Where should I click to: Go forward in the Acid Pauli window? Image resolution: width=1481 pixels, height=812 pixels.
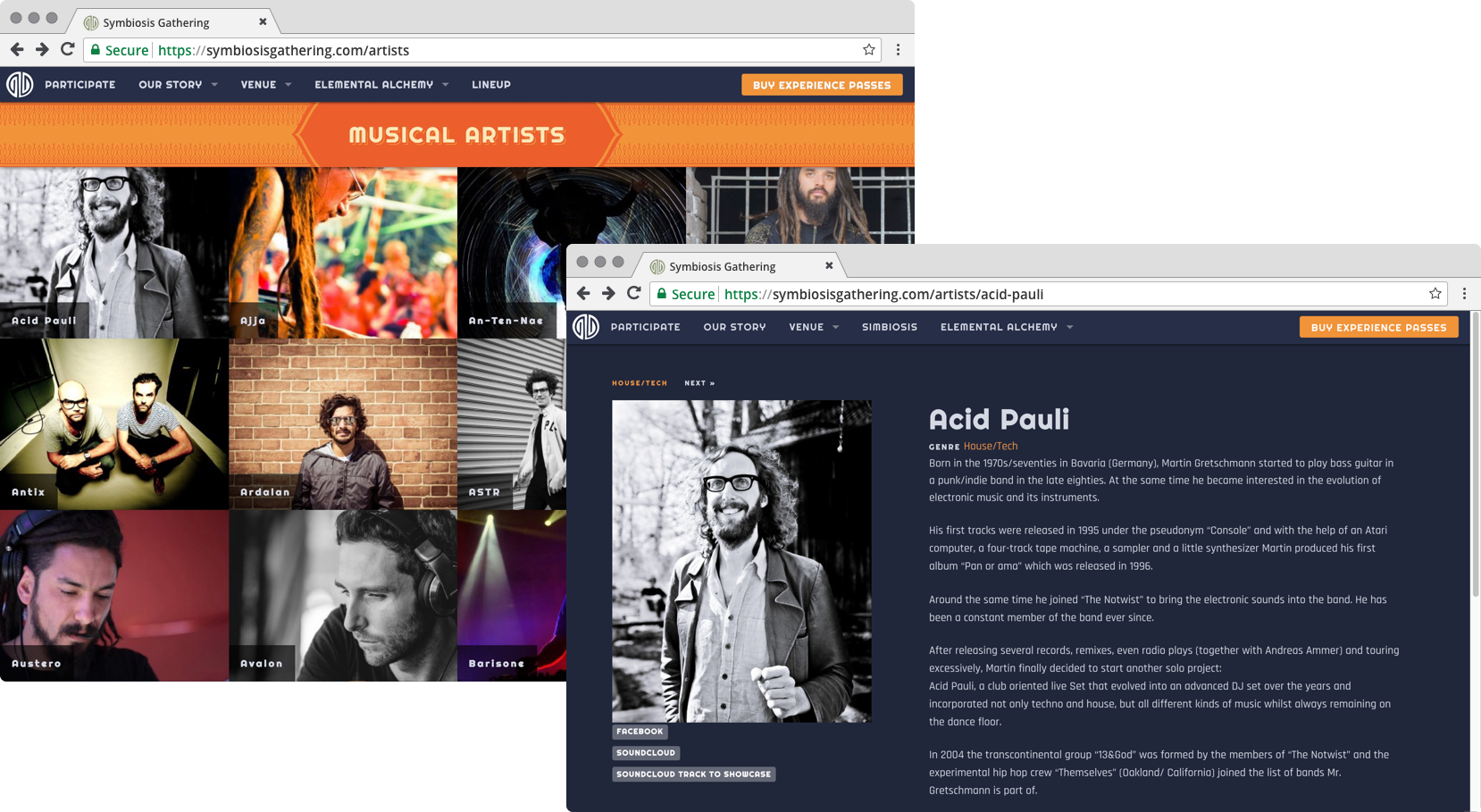608,294
